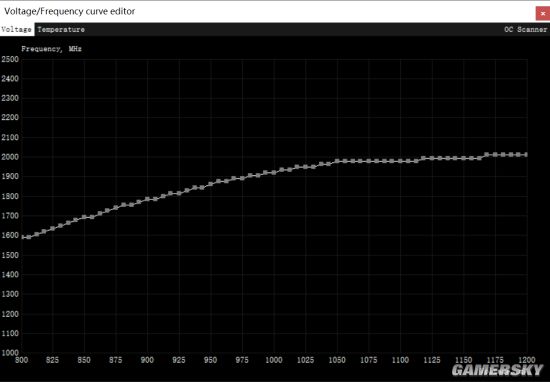Pick the curve point at 850 mV
The height and width of the screenshot is (382, 550).
tap(84, 217)
